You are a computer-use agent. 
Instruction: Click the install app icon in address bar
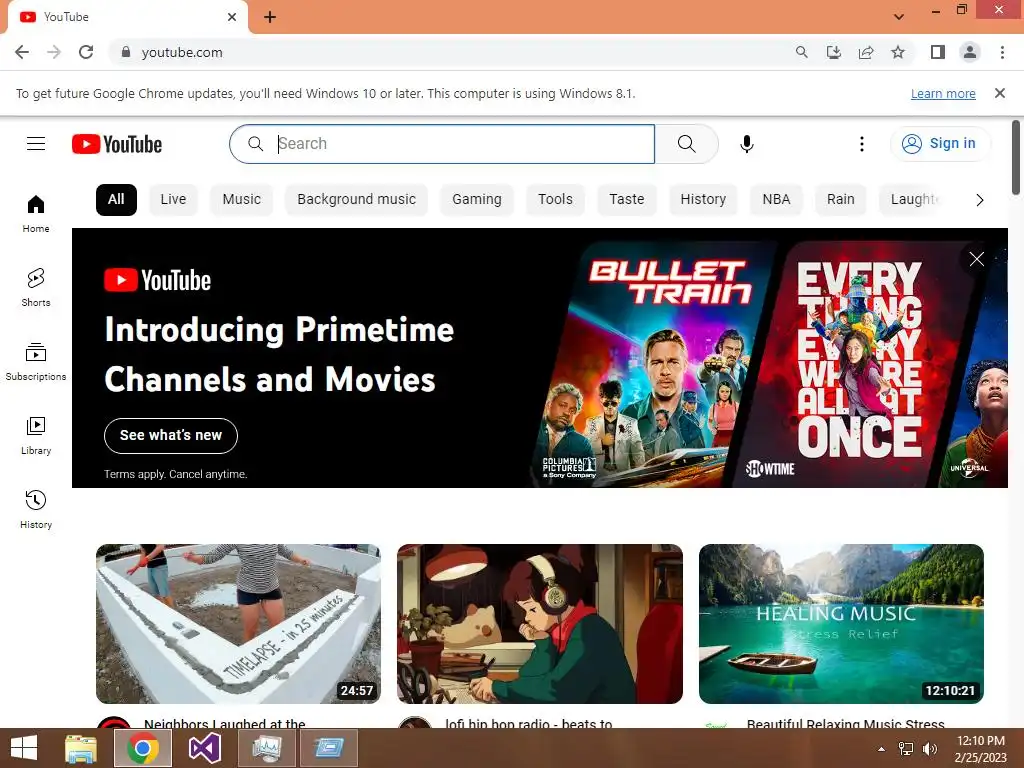tap(833, 52)
